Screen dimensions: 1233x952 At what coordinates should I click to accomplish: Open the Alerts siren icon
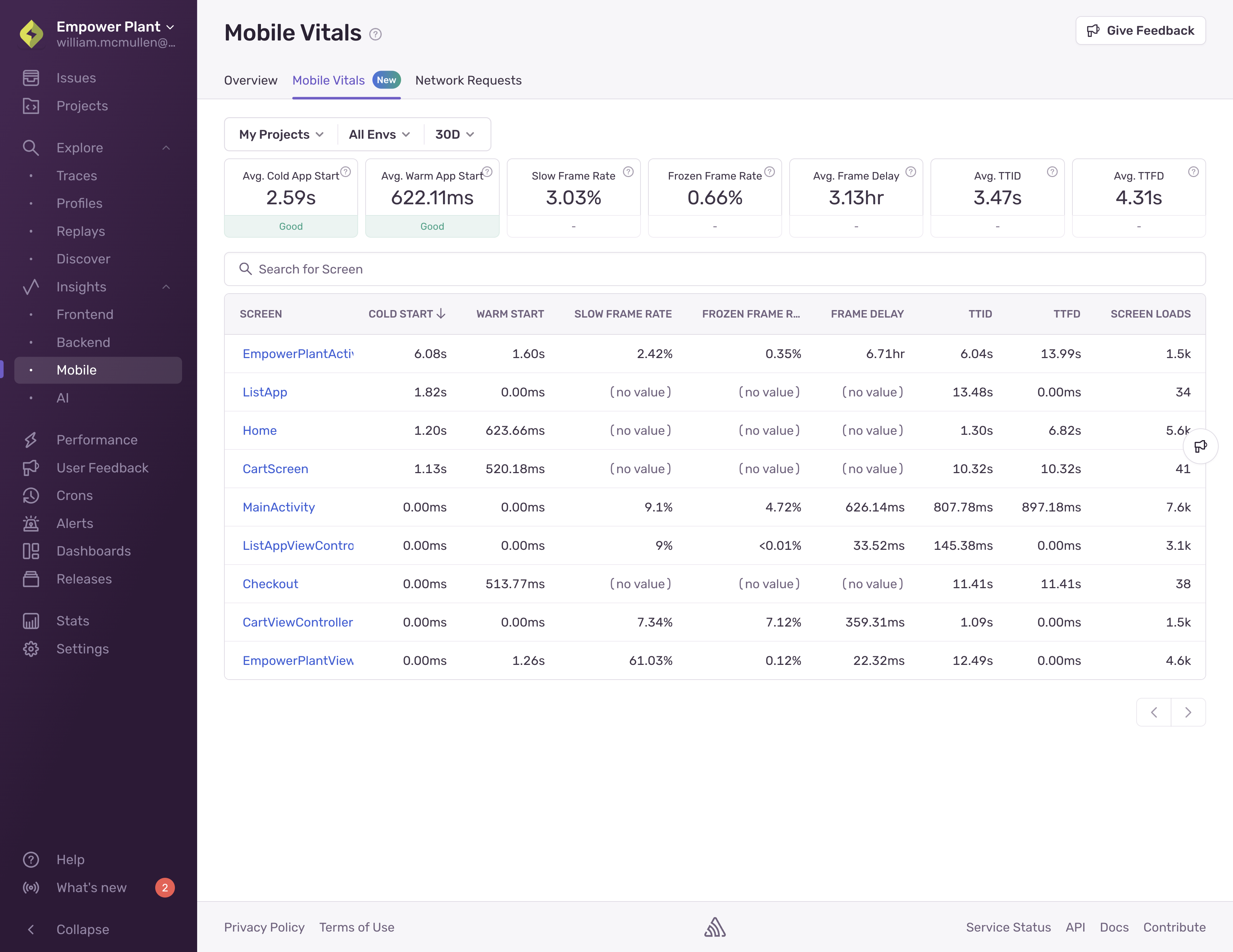(31, 523)
